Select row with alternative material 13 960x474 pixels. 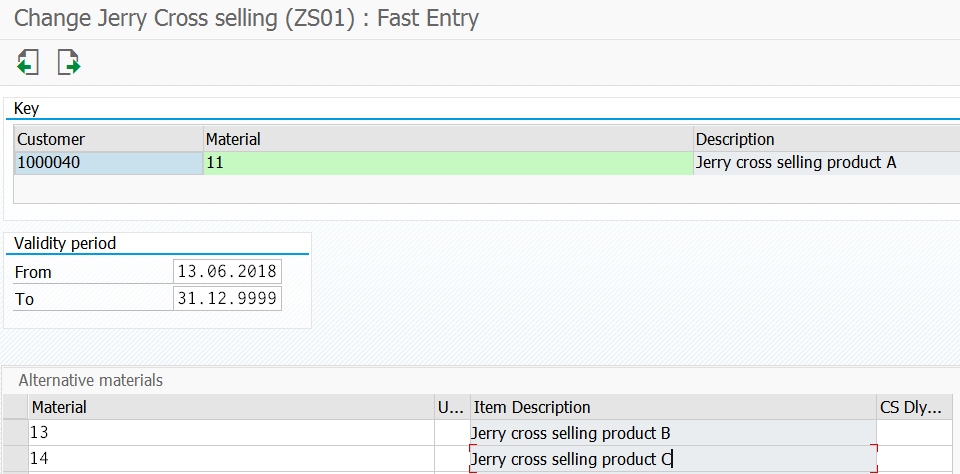click(x=15, y=433)
